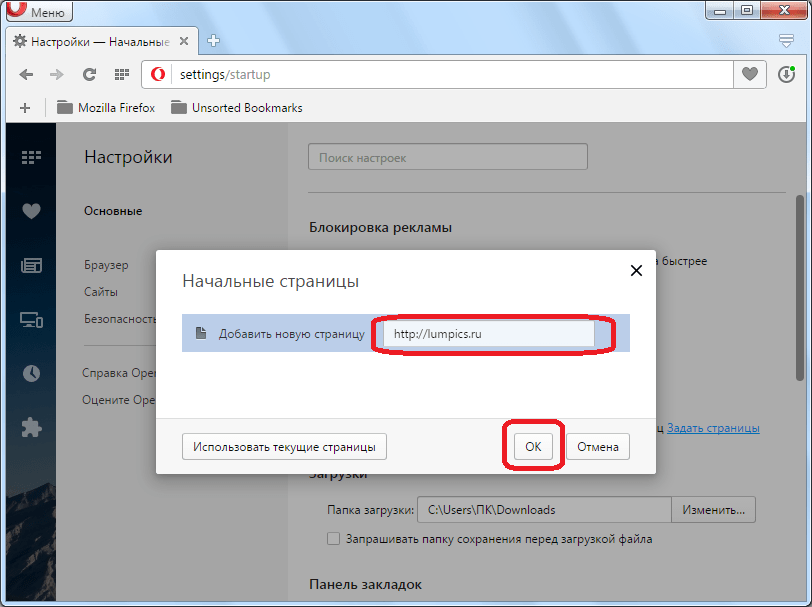Click the Блокировка рекламы heading

380,227
